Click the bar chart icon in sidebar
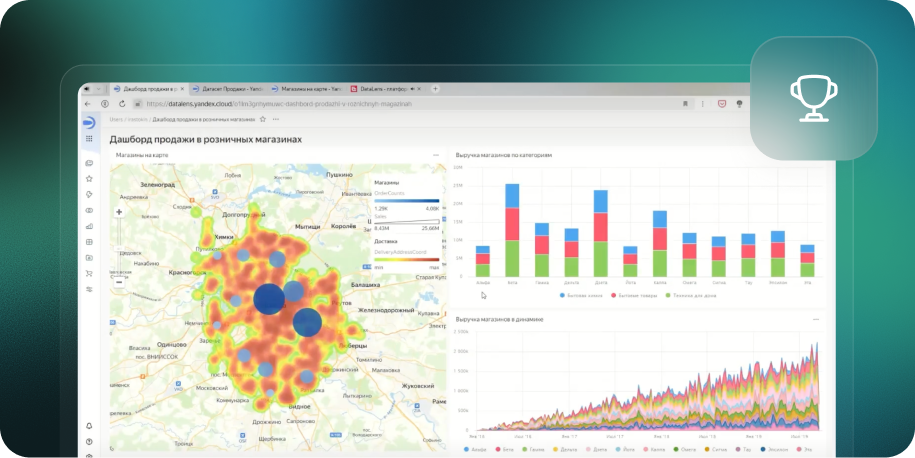This screenshot has width=915, height=458. [x=89, y=226]
